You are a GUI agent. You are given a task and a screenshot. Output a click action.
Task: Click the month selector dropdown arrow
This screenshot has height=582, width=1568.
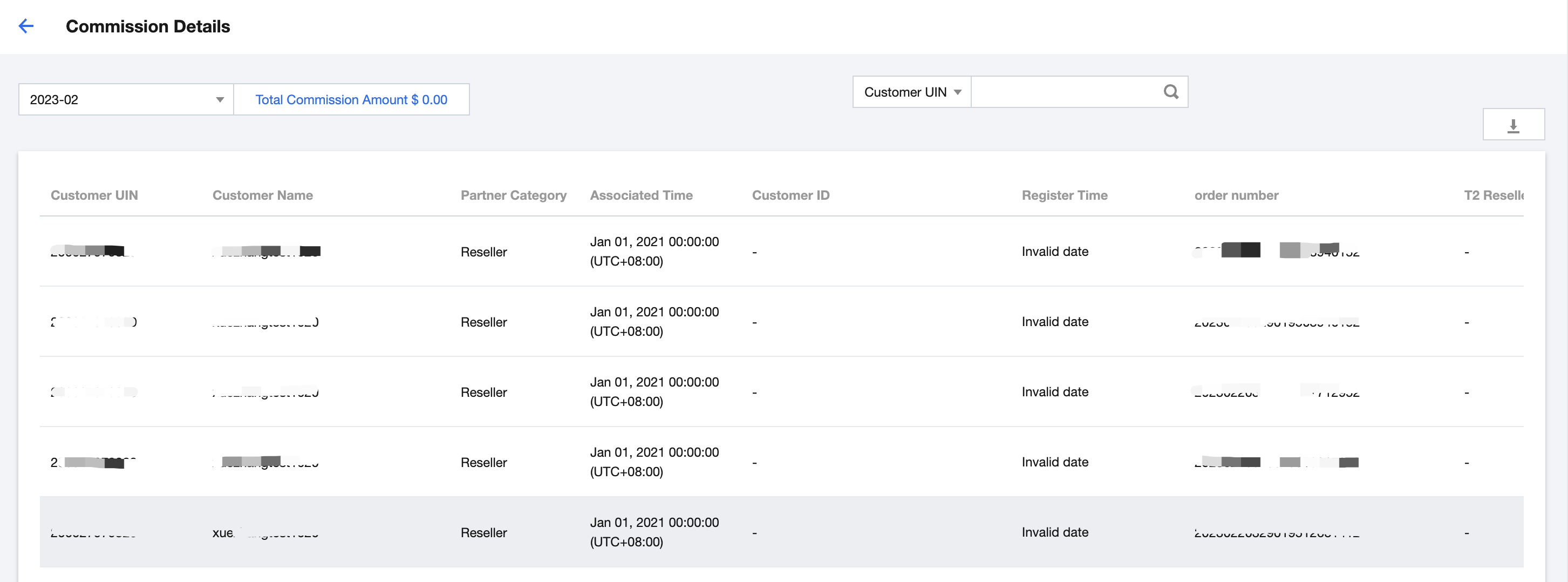(220, 100)
